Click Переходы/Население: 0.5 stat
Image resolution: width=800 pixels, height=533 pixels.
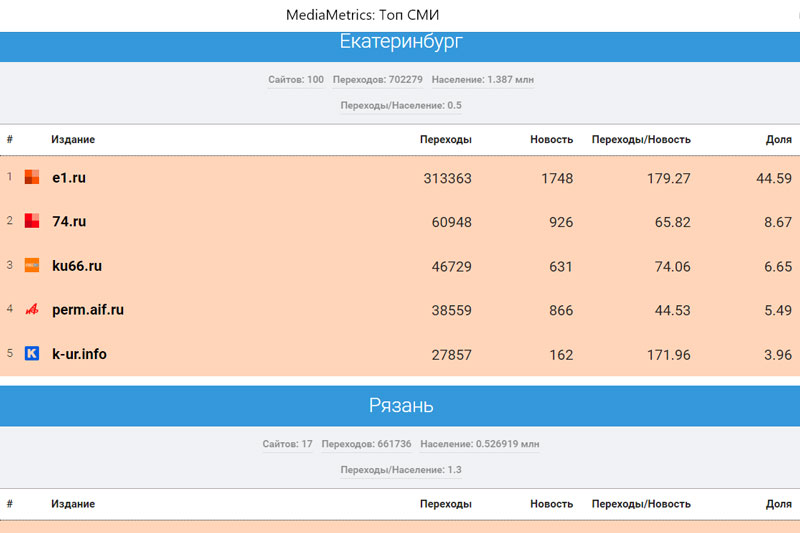point(401,106)
